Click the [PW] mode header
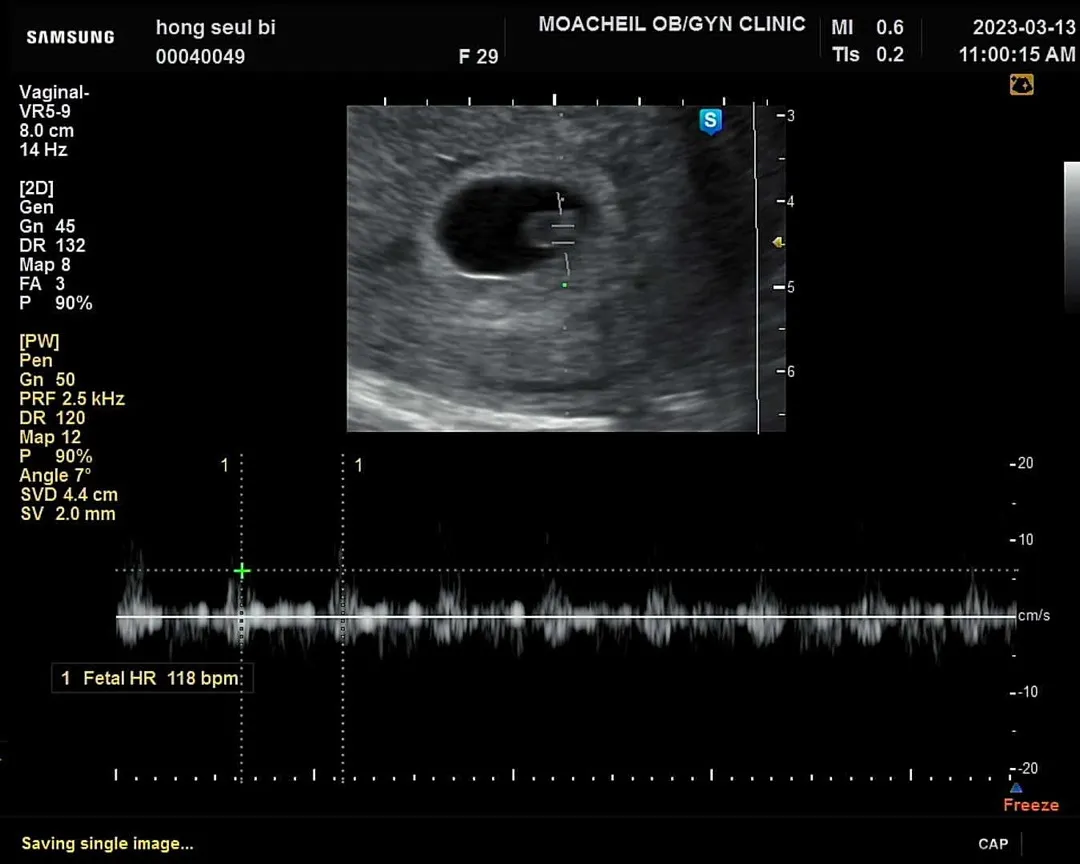 coord(39,341)
